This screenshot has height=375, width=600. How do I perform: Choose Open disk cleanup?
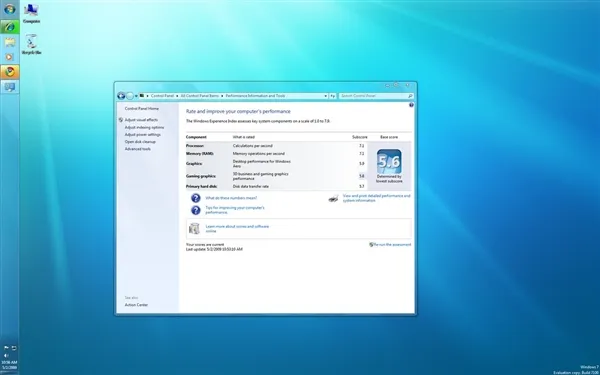click(x=140, y=142)
